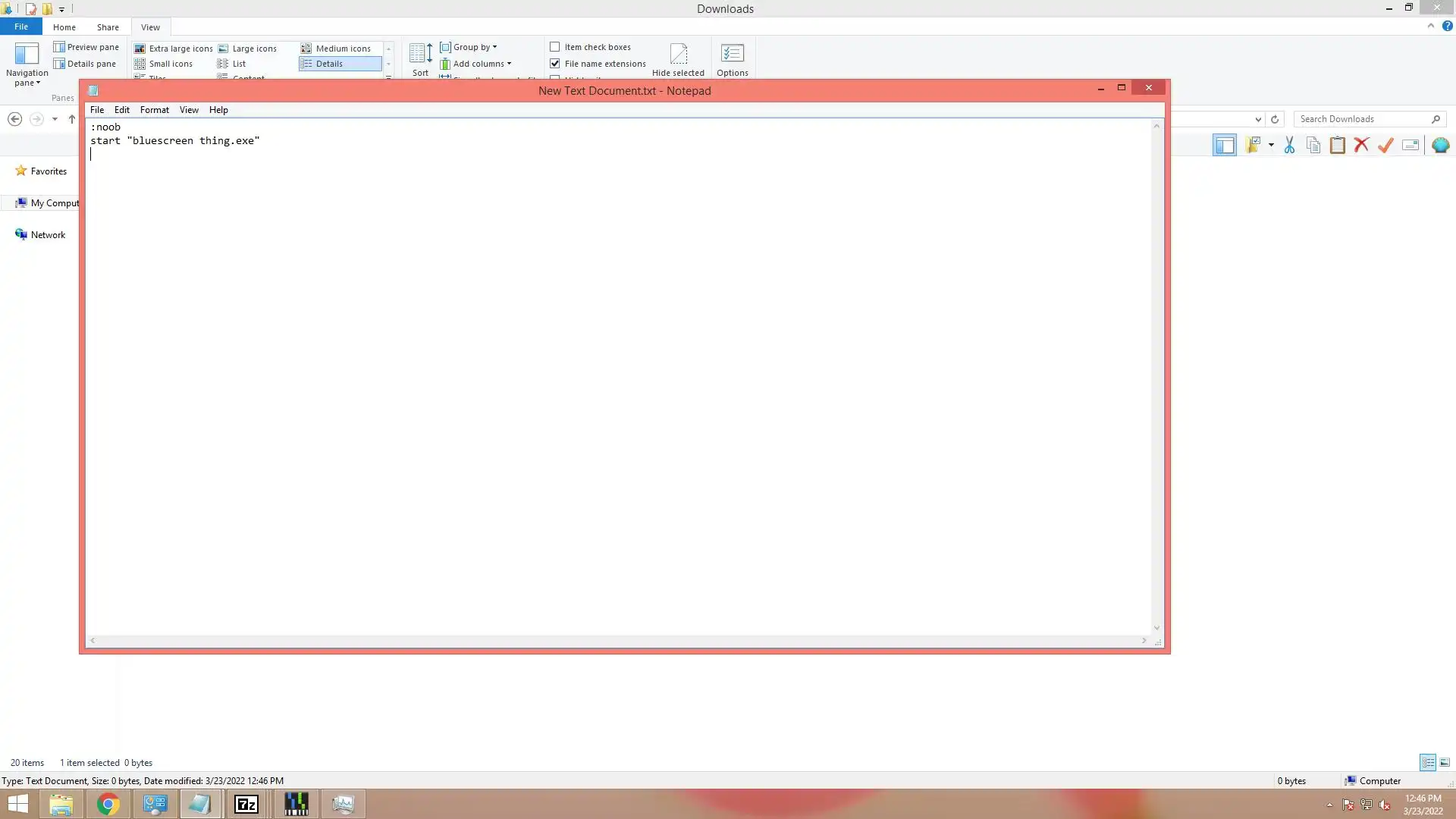Uncheck File name extensions option
Viewport: 1456px width, 819px height.
pos(555,64)
